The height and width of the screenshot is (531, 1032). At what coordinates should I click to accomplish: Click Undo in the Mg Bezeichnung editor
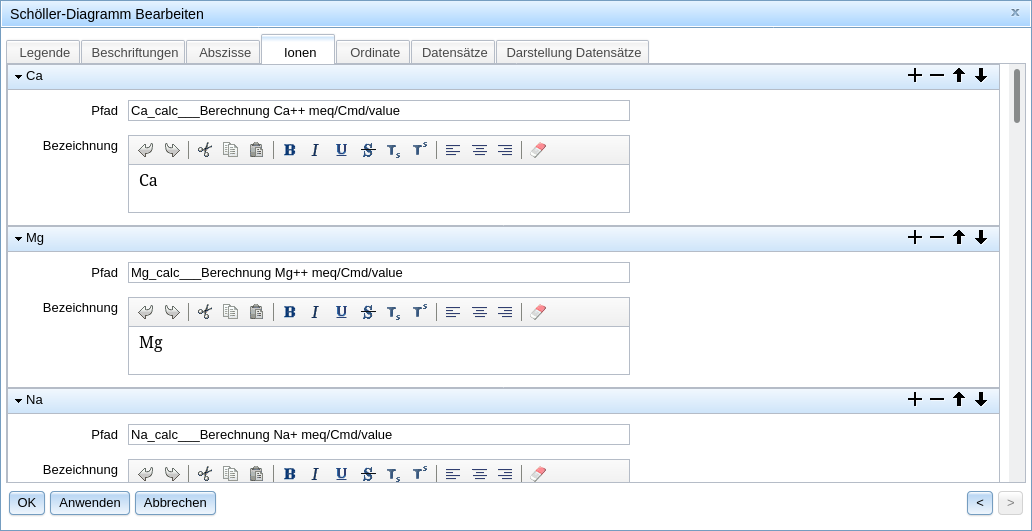point(145,312)
